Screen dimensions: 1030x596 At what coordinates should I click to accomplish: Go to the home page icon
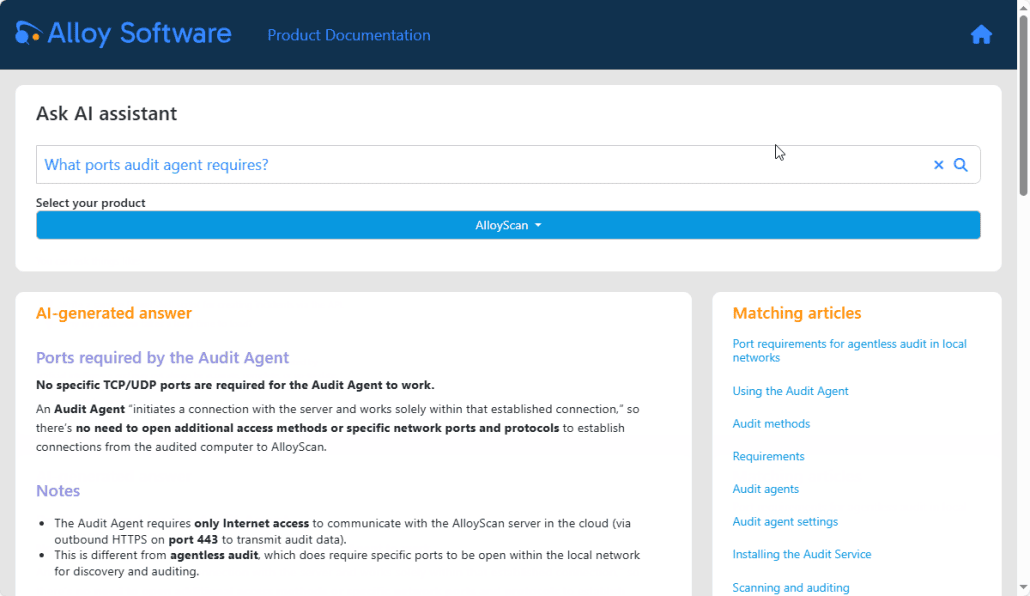[981, 34]
